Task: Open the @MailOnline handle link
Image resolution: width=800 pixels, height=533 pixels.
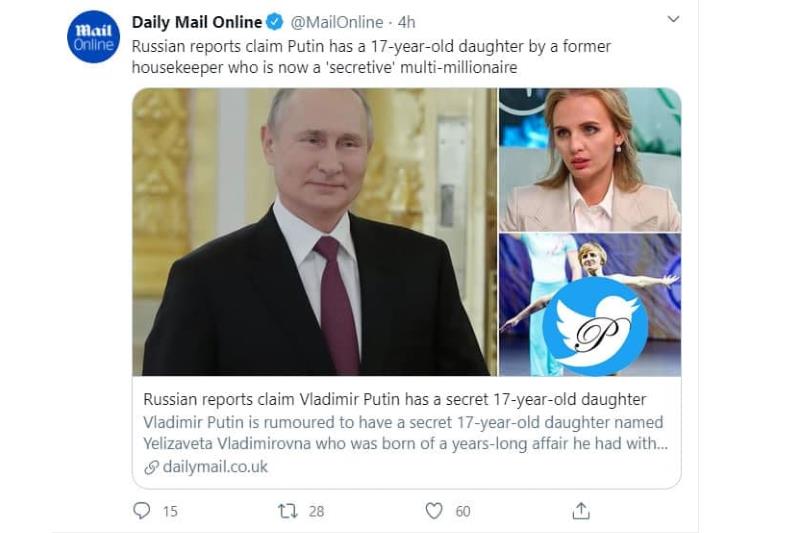Action: [337, 22]
